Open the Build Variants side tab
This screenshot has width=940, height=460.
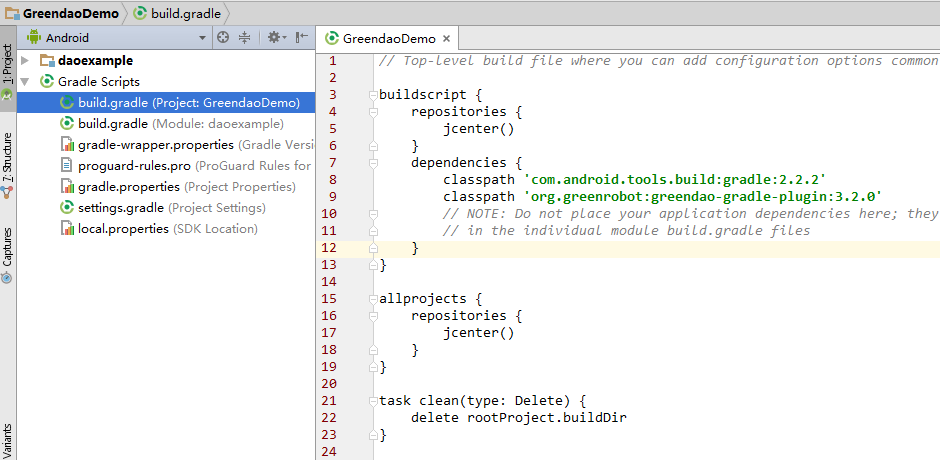(x=8, y=441)
